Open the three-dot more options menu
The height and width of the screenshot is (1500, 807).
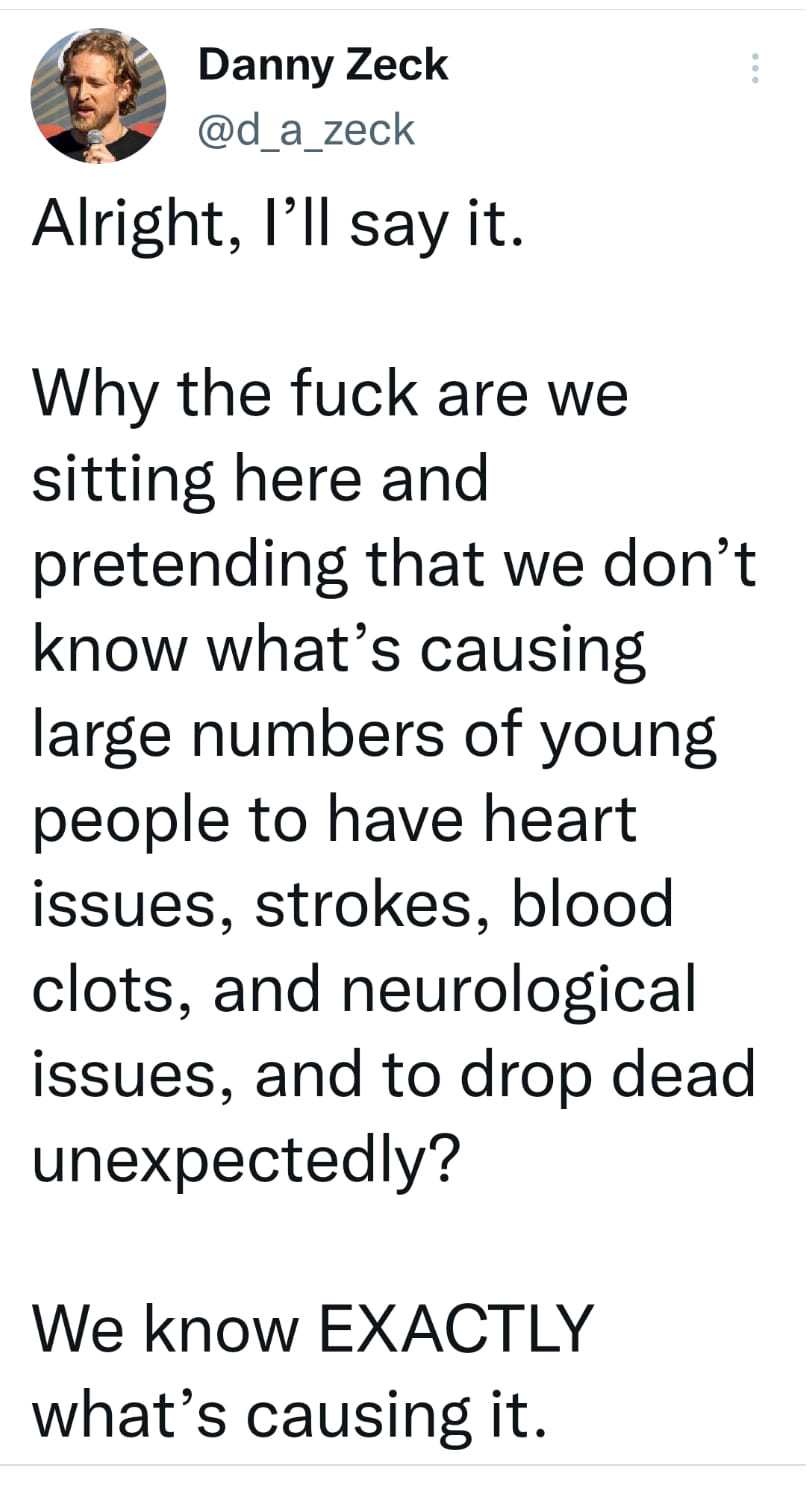tap(755, 68)
